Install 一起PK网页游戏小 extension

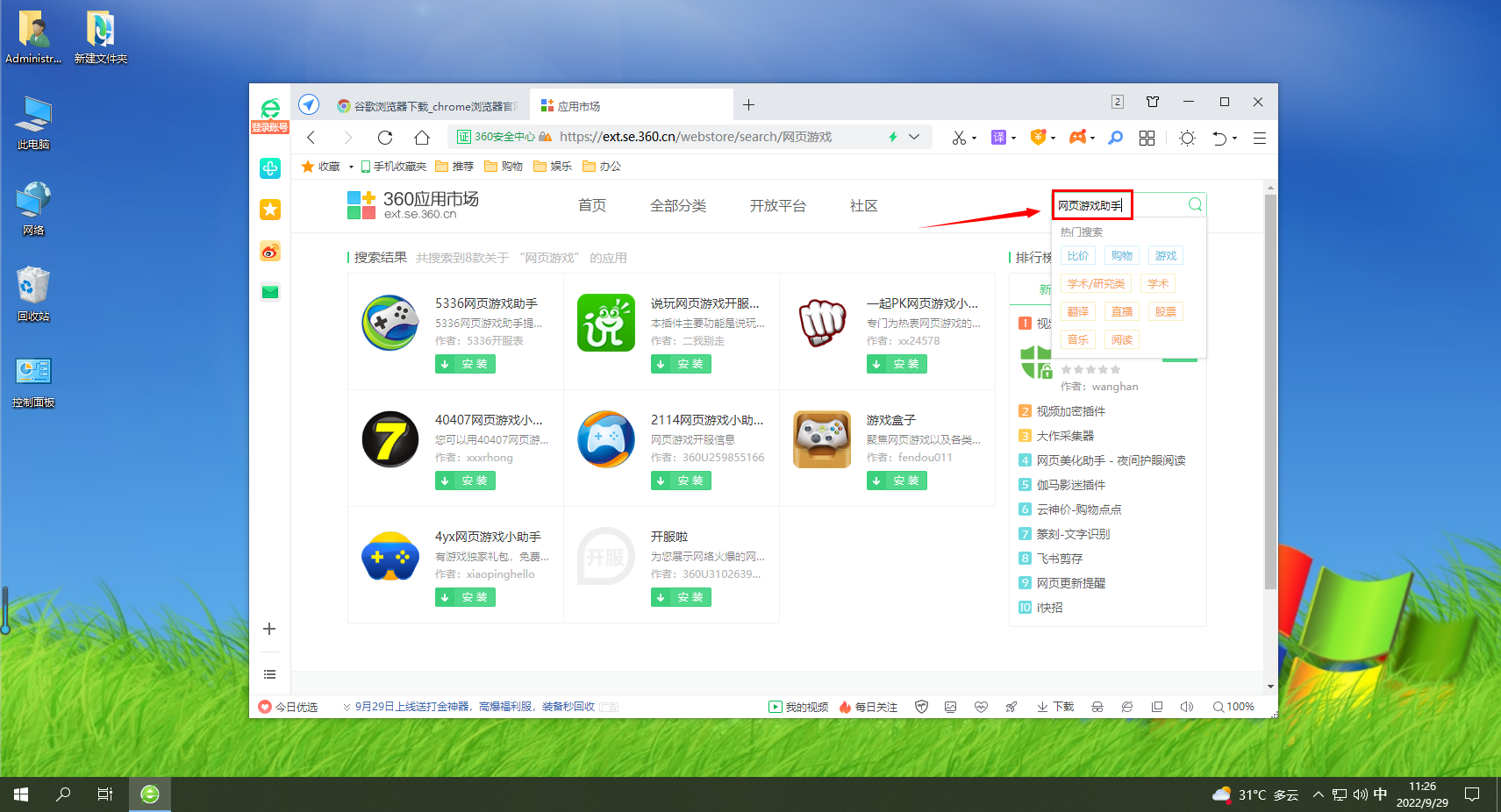tap(897, 364)
